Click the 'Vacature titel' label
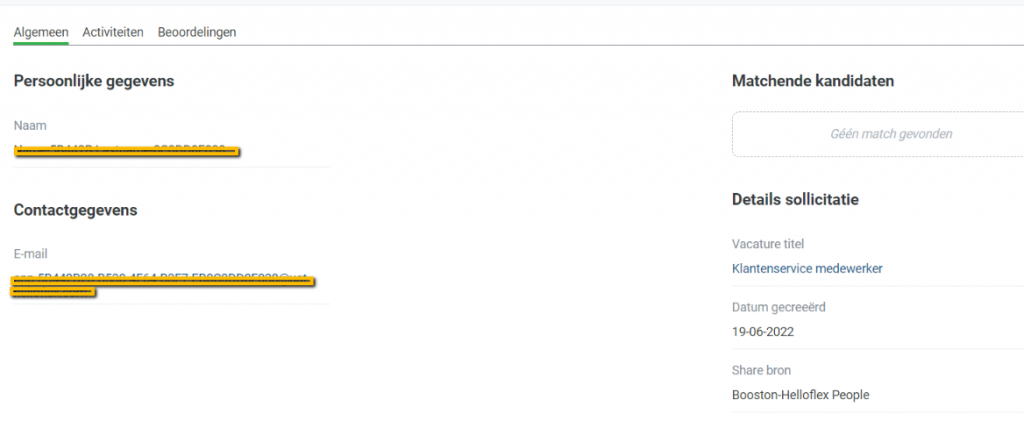The image size is (1024, 421). pyautogui.click(x=768, y=244)
